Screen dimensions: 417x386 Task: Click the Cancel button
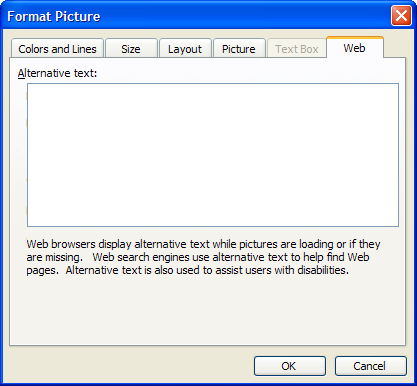tap(371, 366)
